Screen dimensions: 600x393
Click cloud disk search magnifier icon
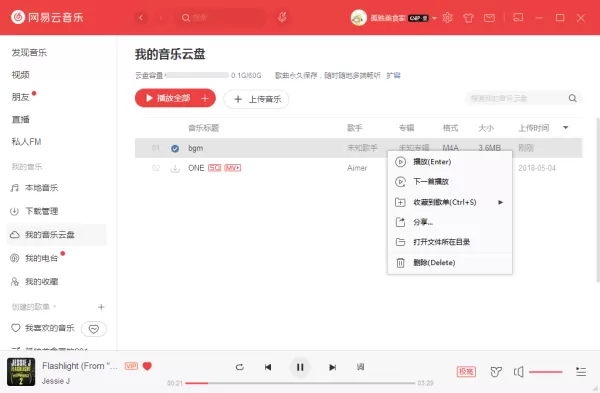572,98
